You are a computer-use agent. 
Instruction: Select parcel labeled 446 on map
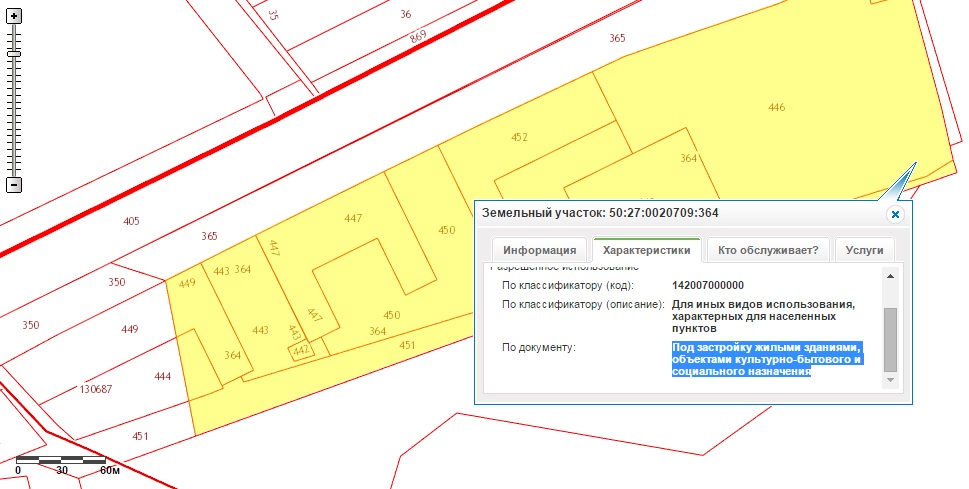[x=776, y=107]
